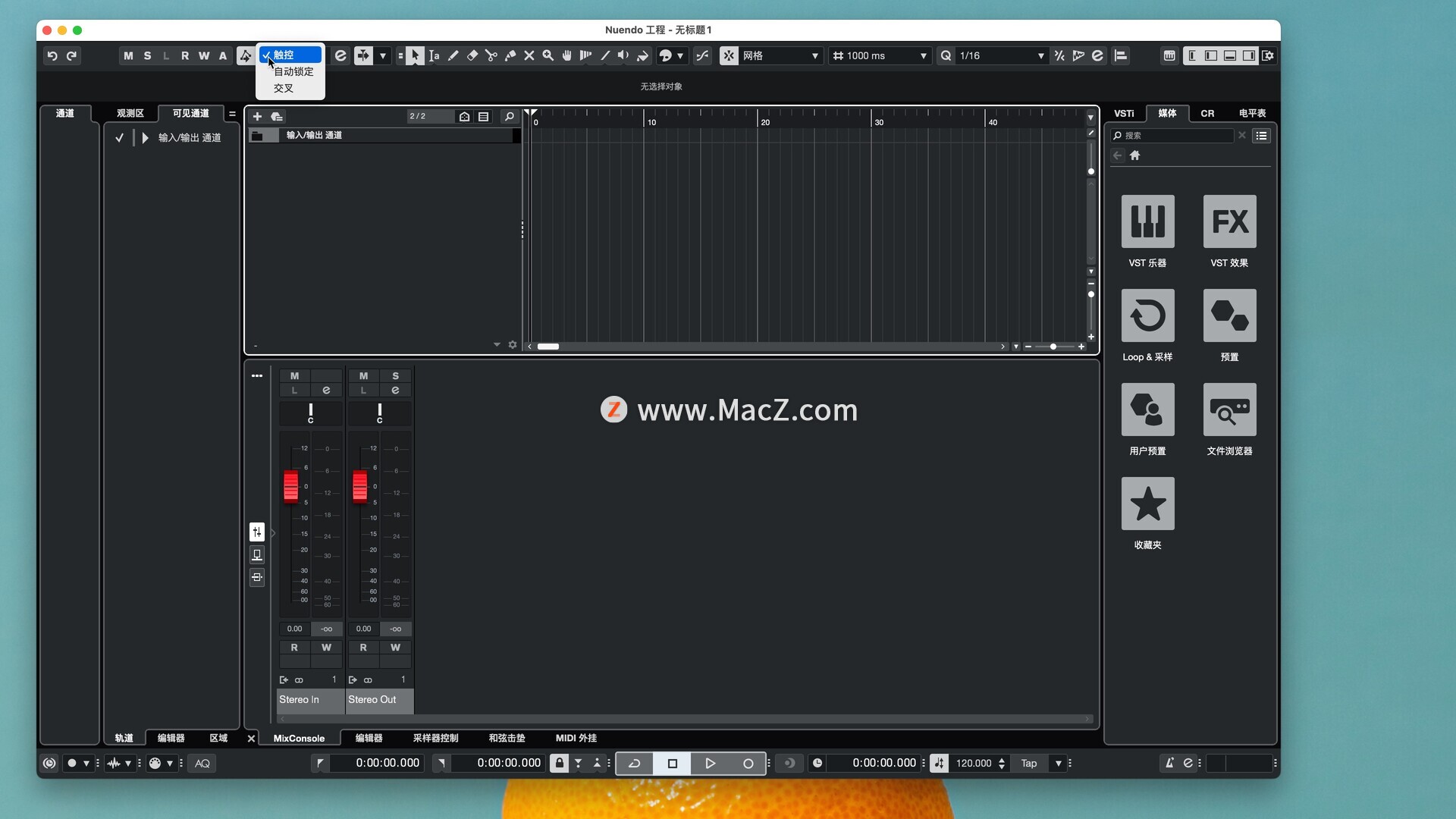Select the Line tool

tap(604, 55)
